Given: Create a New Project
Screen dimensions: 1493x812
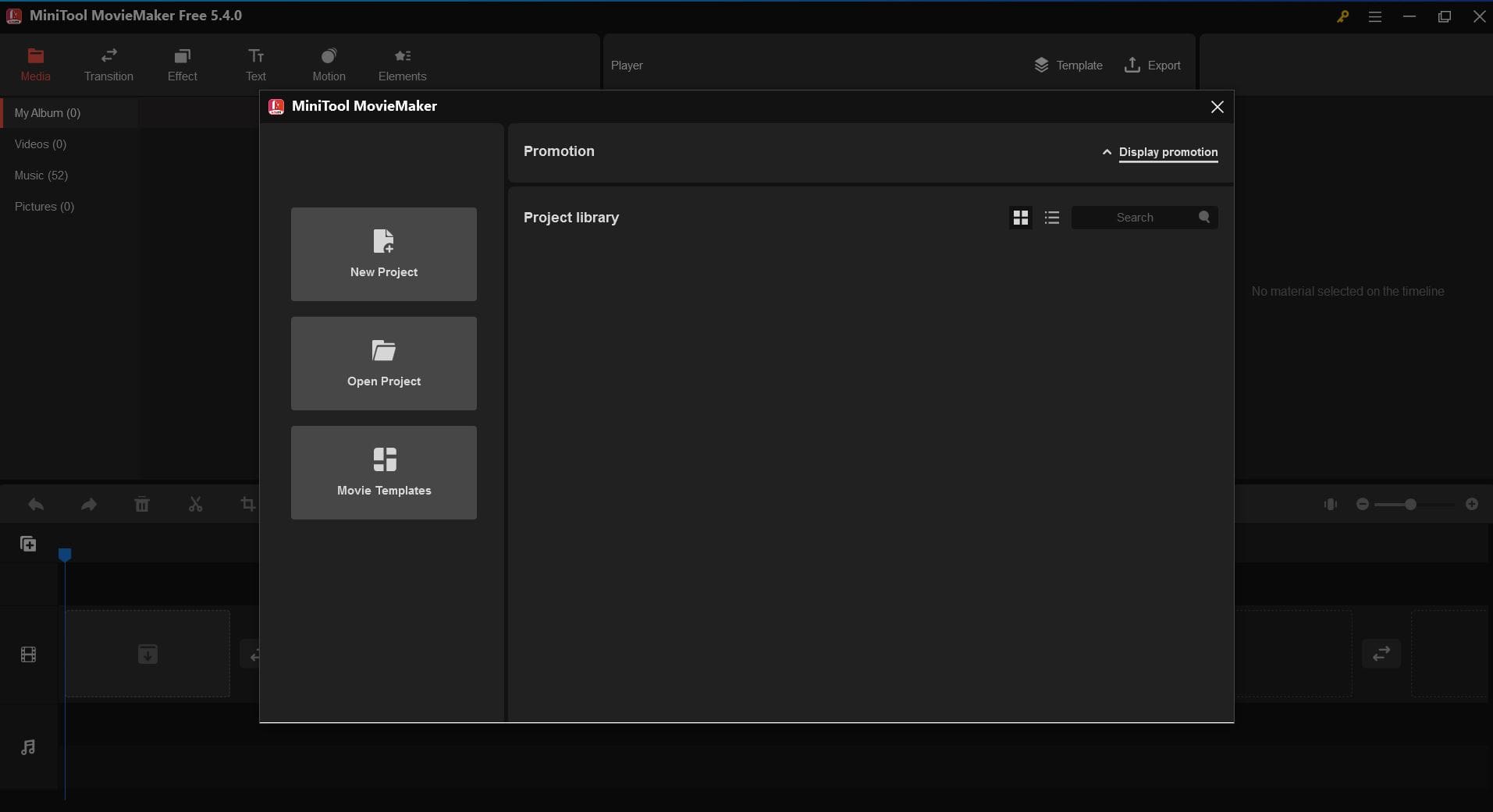Looking at the screenshot, I should click(x=384, y=254).
